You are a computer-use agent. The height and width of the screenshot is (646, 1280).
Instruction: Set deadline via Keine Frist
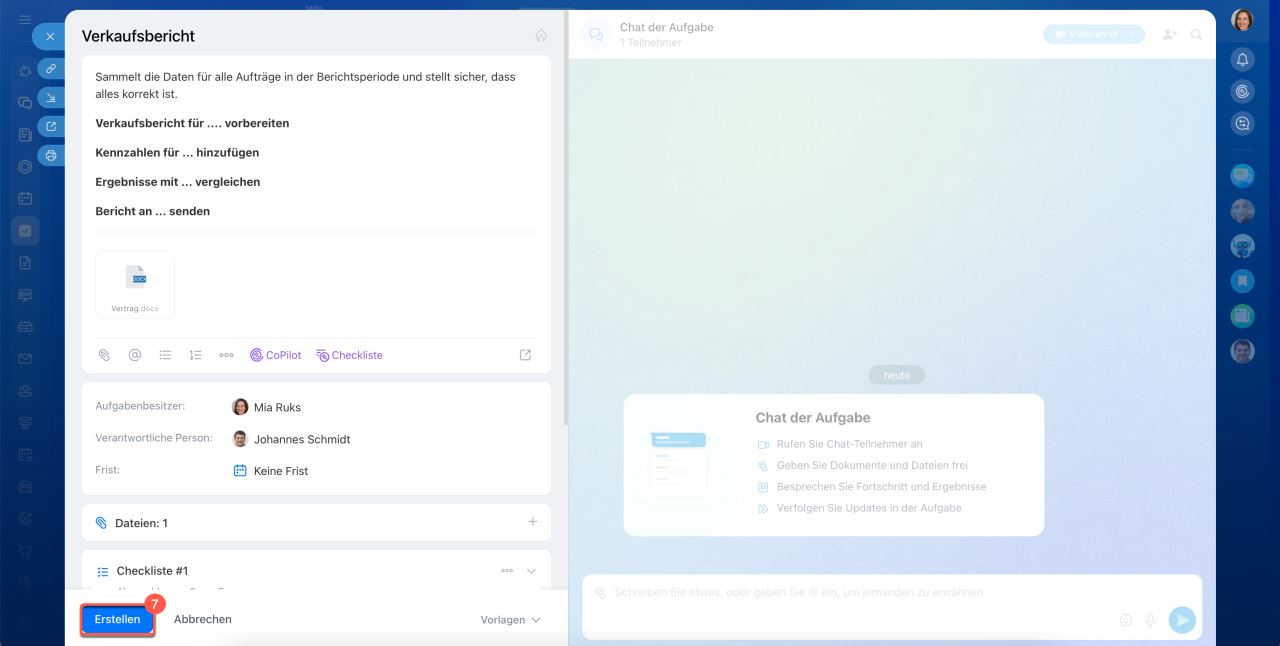(x=271, y=471)
